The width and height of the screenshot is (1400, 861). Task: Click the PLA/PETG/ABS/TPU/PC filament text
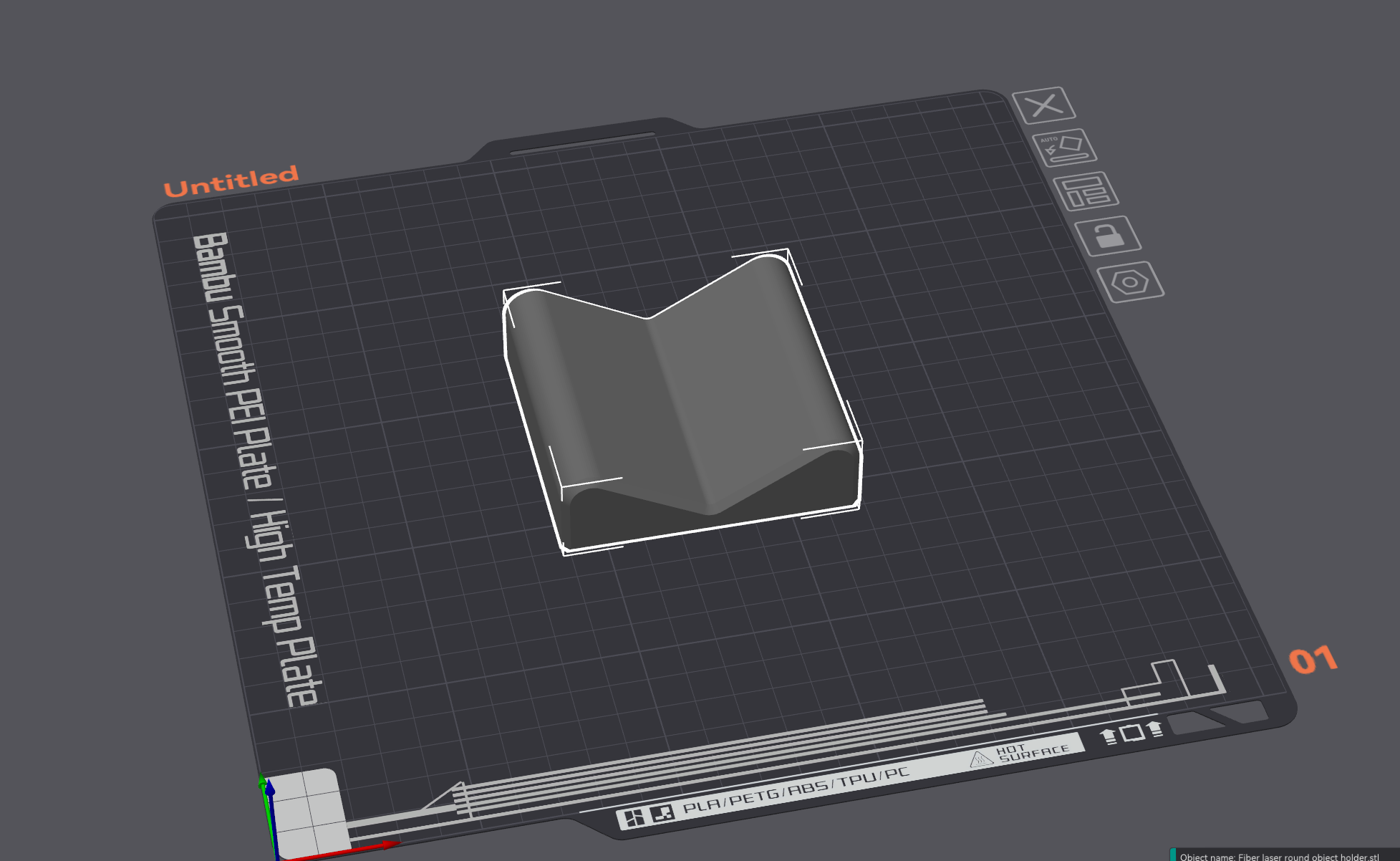tap(795, 791)
